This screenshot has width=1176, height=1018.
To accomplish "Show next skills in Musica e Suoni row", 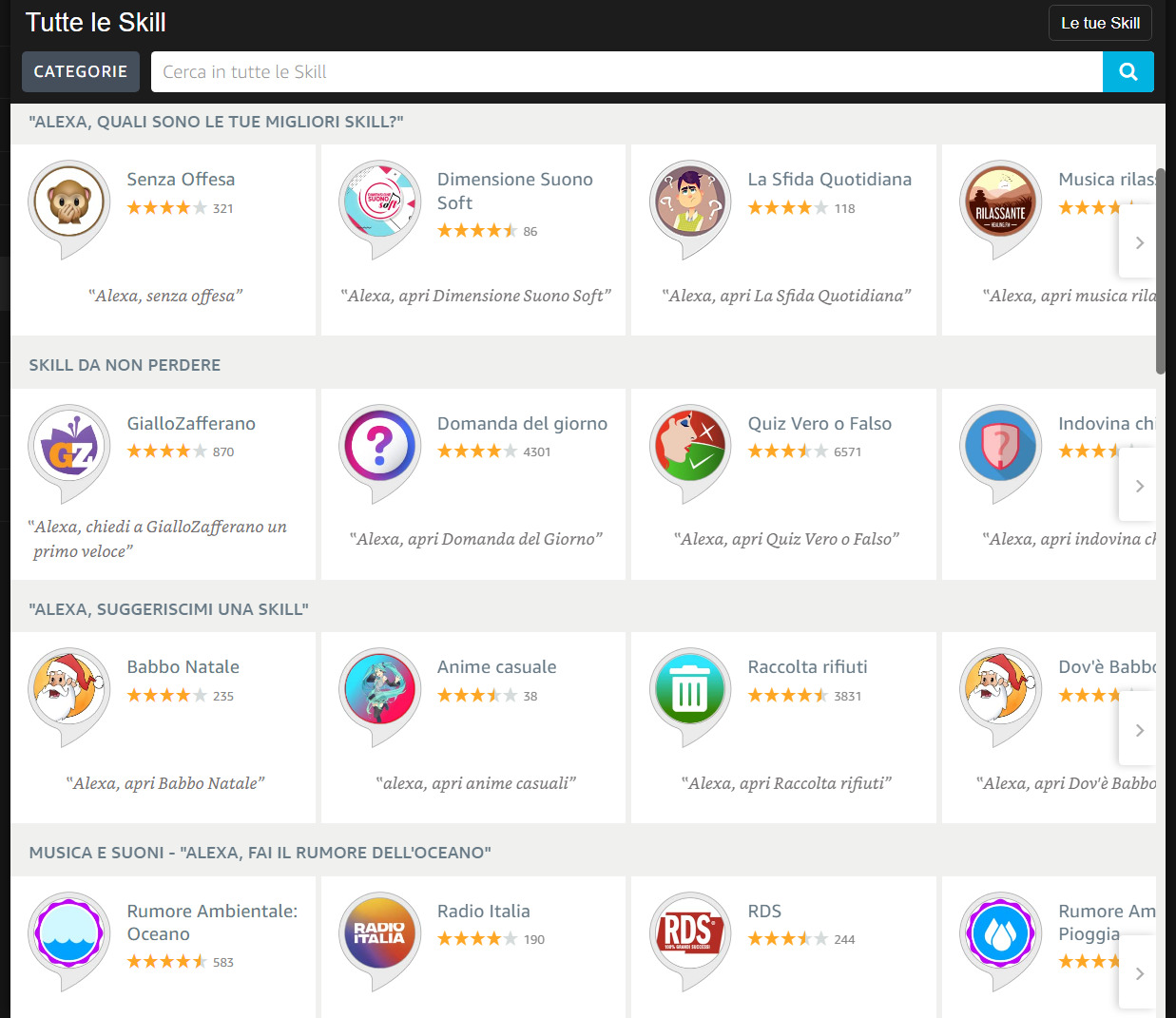I will pyautogui.click(x=1138, y=973).
